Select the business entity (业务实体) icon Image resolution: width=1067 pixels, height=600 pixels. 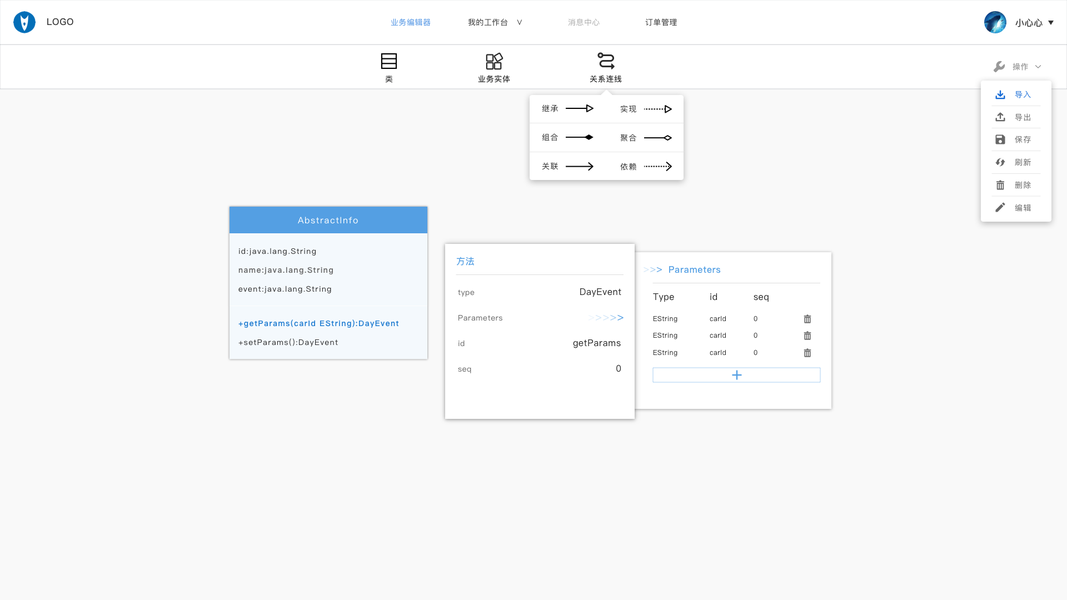point(494,61)
